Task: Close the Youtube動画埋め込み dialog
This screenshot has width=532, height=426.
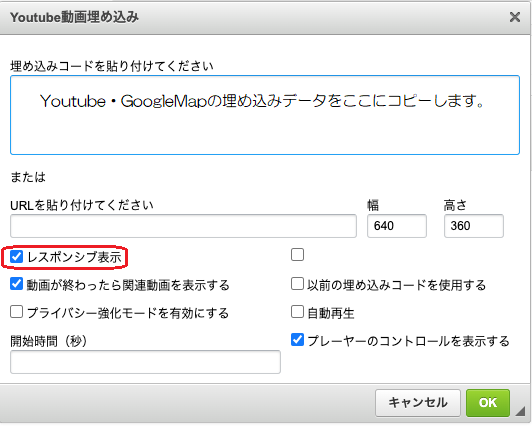Action: click(x=515, y=17)
